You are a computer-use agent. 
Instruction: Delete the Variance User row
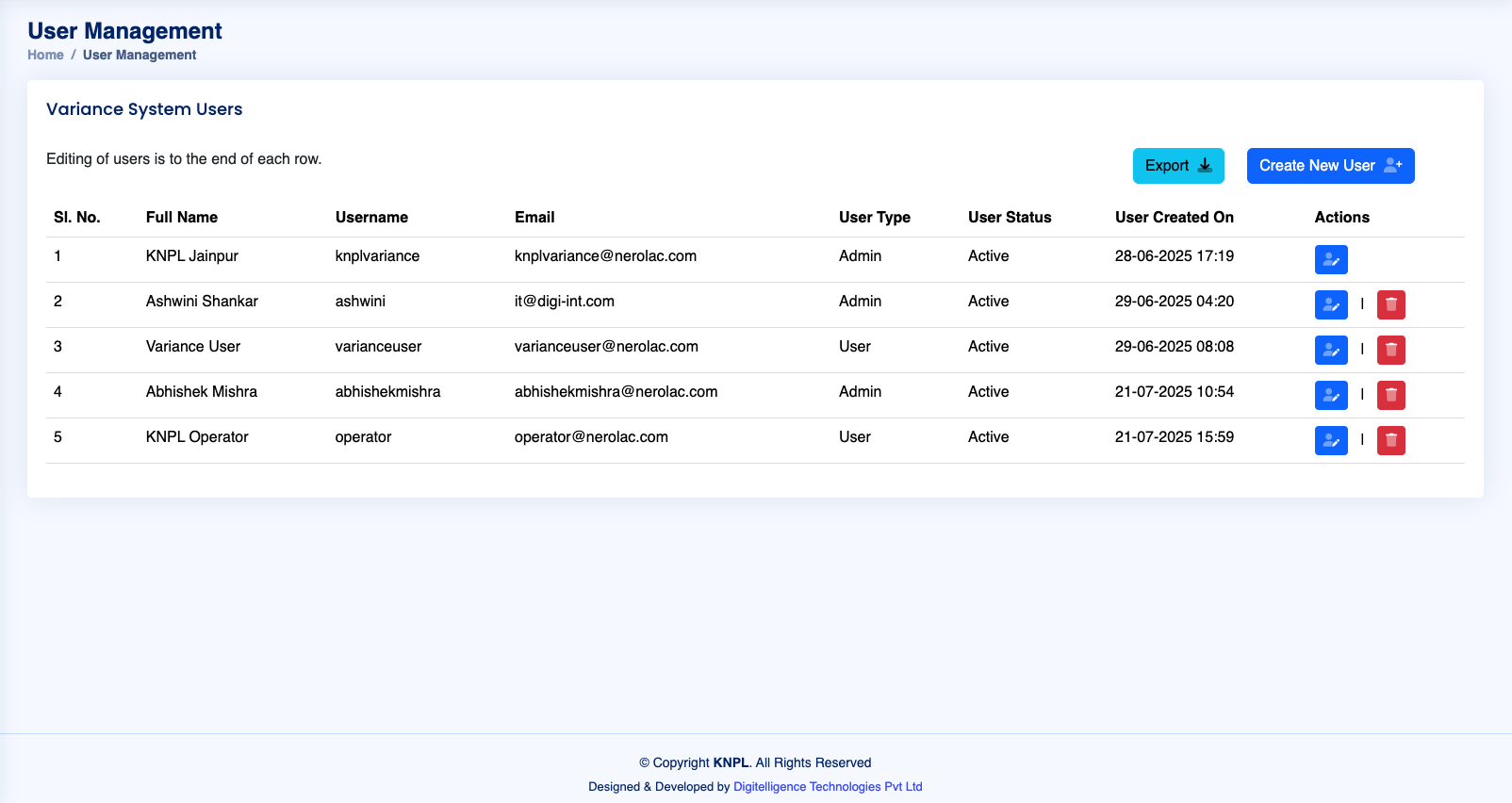(x=1391, y=350)
